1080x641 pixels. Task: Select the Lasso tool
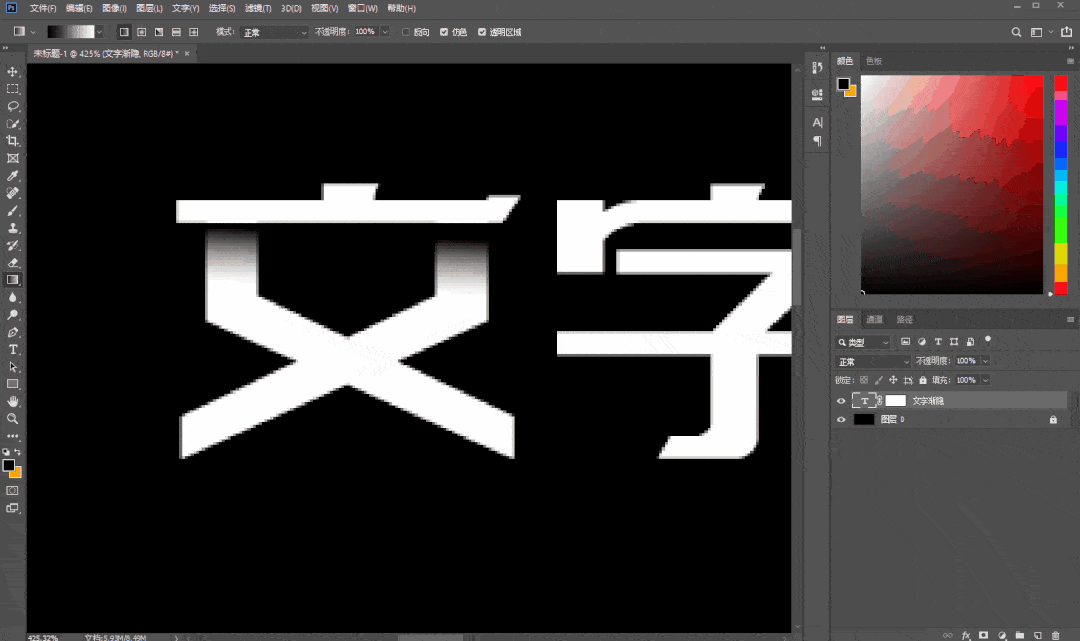(x=13, y=106)
